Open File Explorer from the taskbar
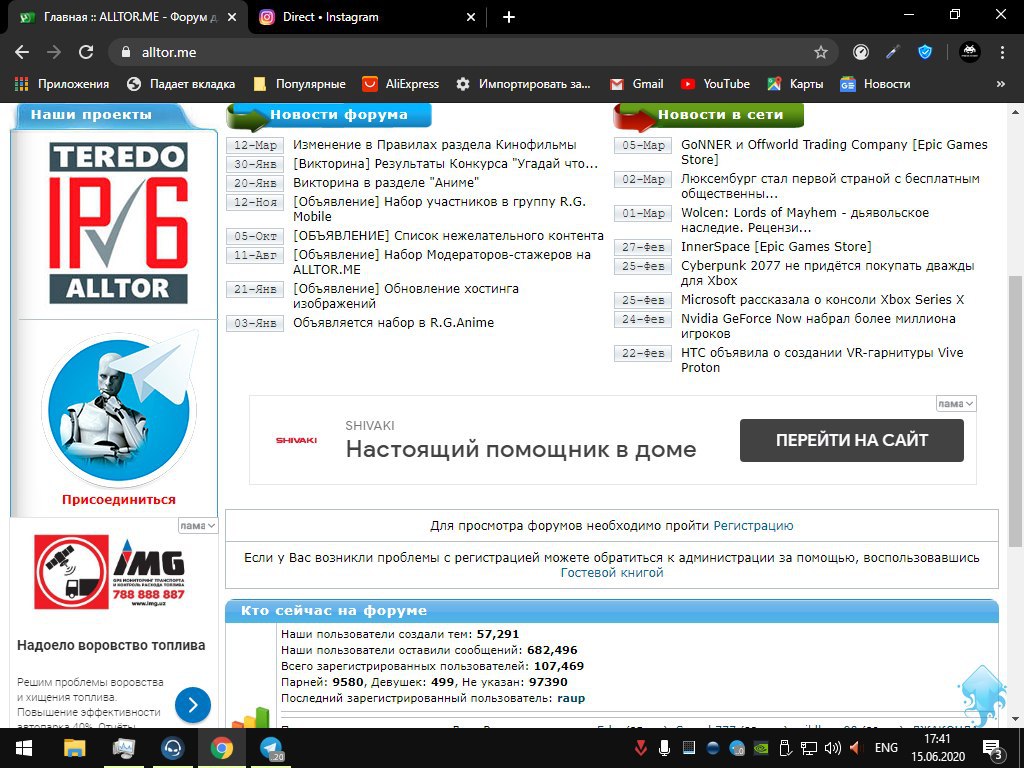Image resolution: width=1024 pixels, height=768 pixels. [x=74, y=748]
